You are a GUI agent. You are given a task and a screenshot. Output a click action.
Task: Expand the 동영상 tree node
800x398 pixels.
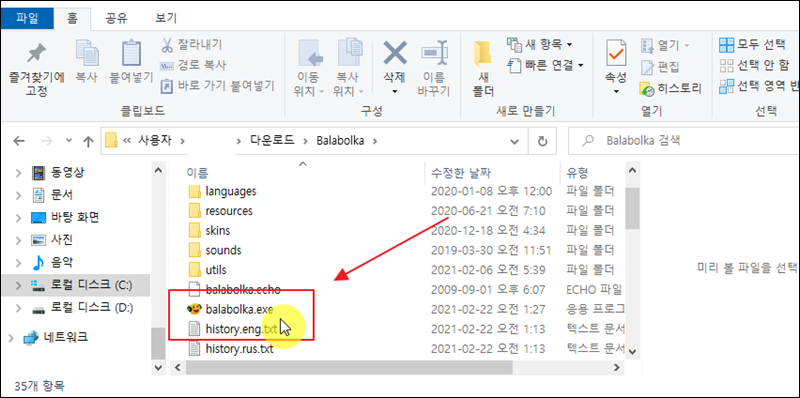point(18,173)
